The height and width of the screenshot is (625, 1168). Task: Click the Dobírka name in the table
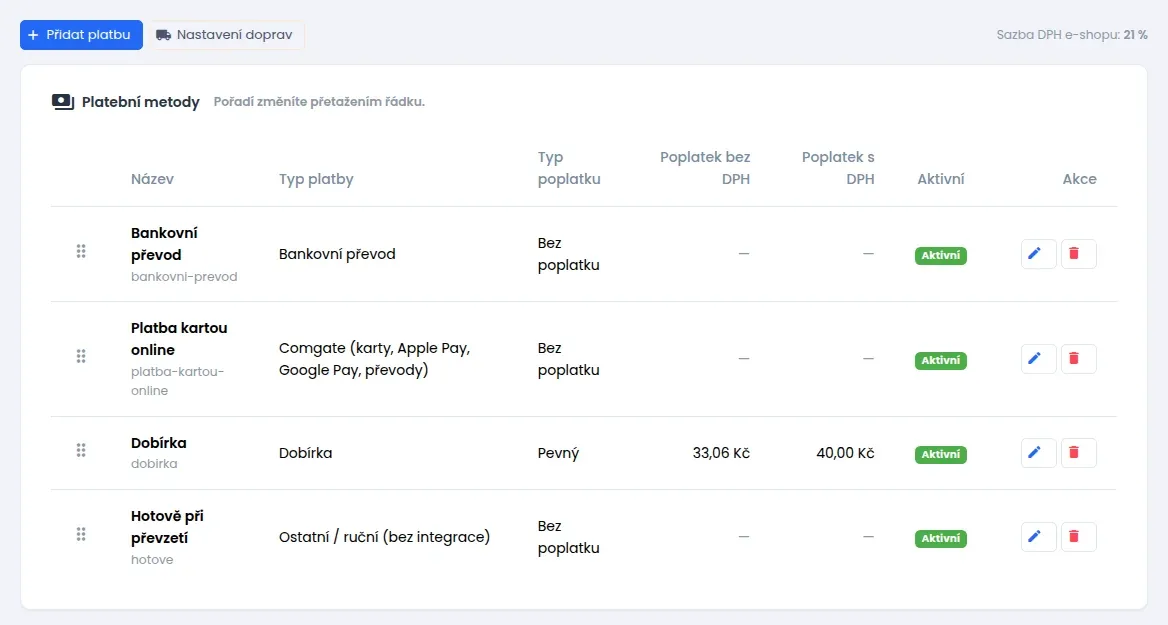[x=159, y=443]
